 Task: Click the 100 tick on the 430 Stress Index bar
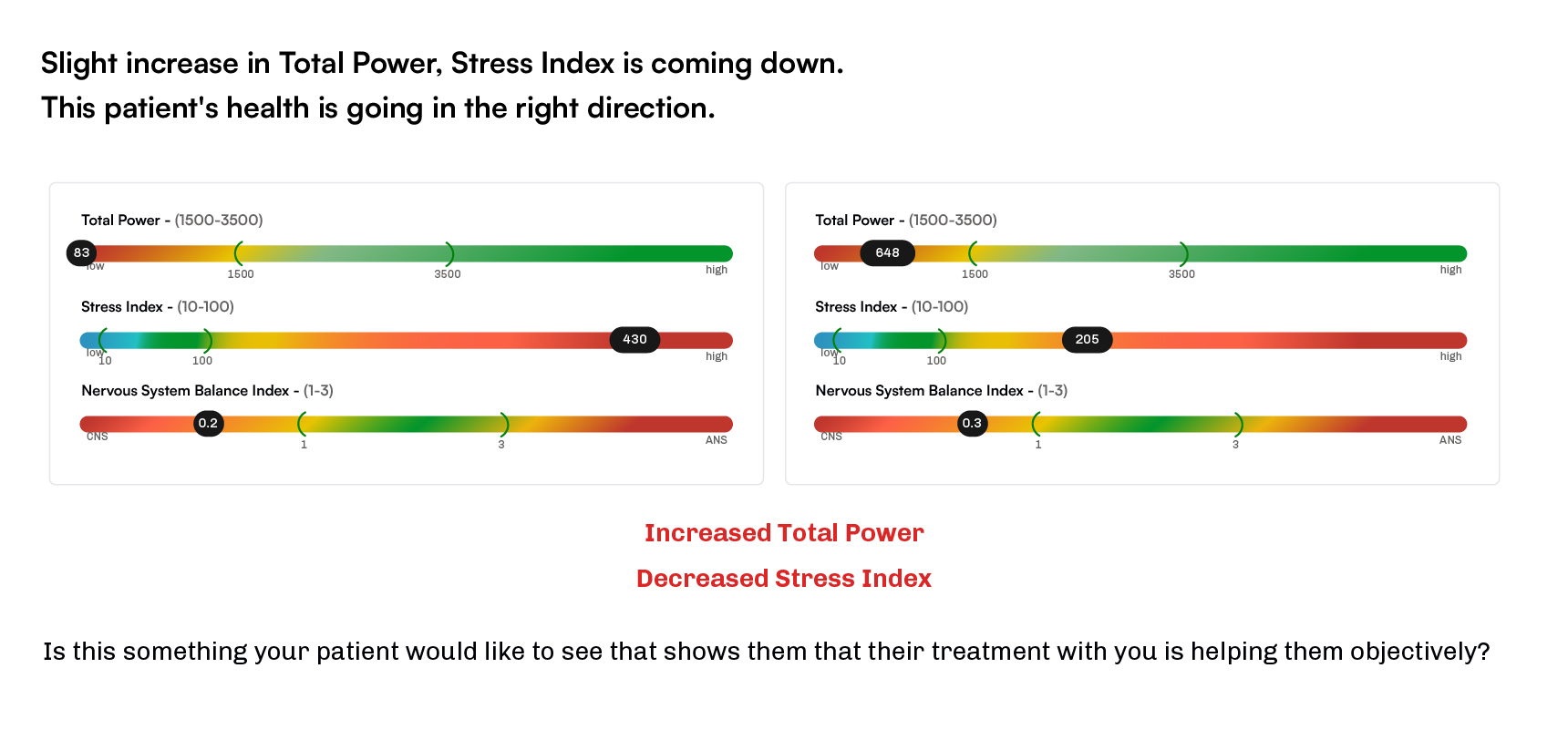(202, 361)
